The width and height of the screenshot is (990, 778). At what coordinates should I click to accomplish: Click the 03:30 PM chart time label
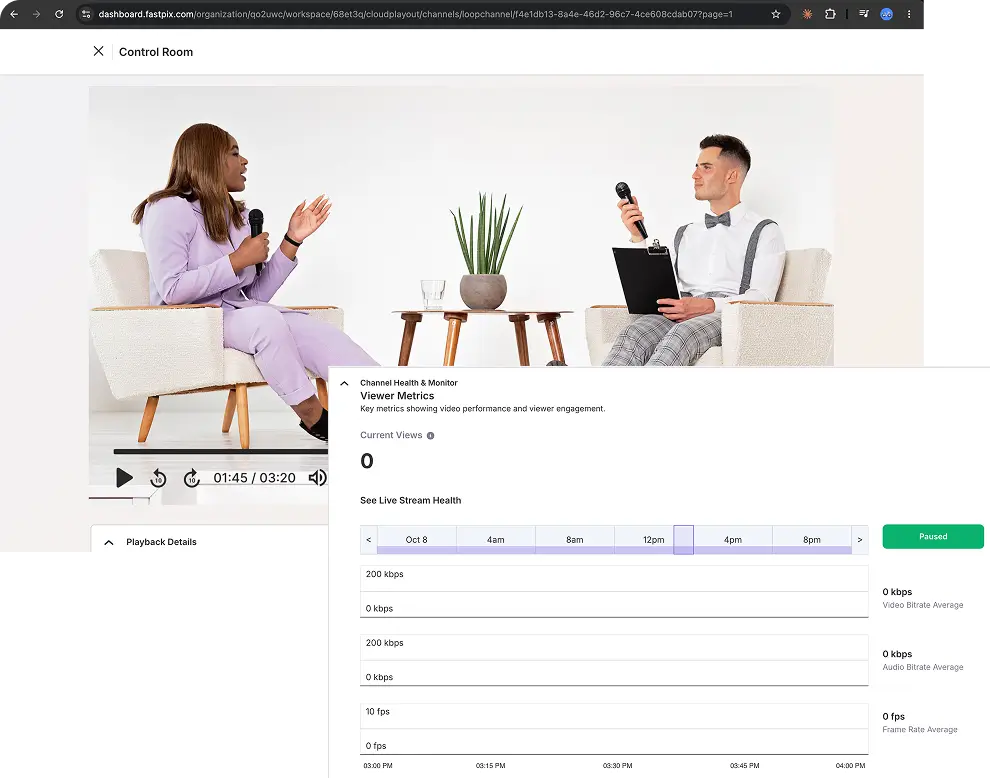(617, 765)
